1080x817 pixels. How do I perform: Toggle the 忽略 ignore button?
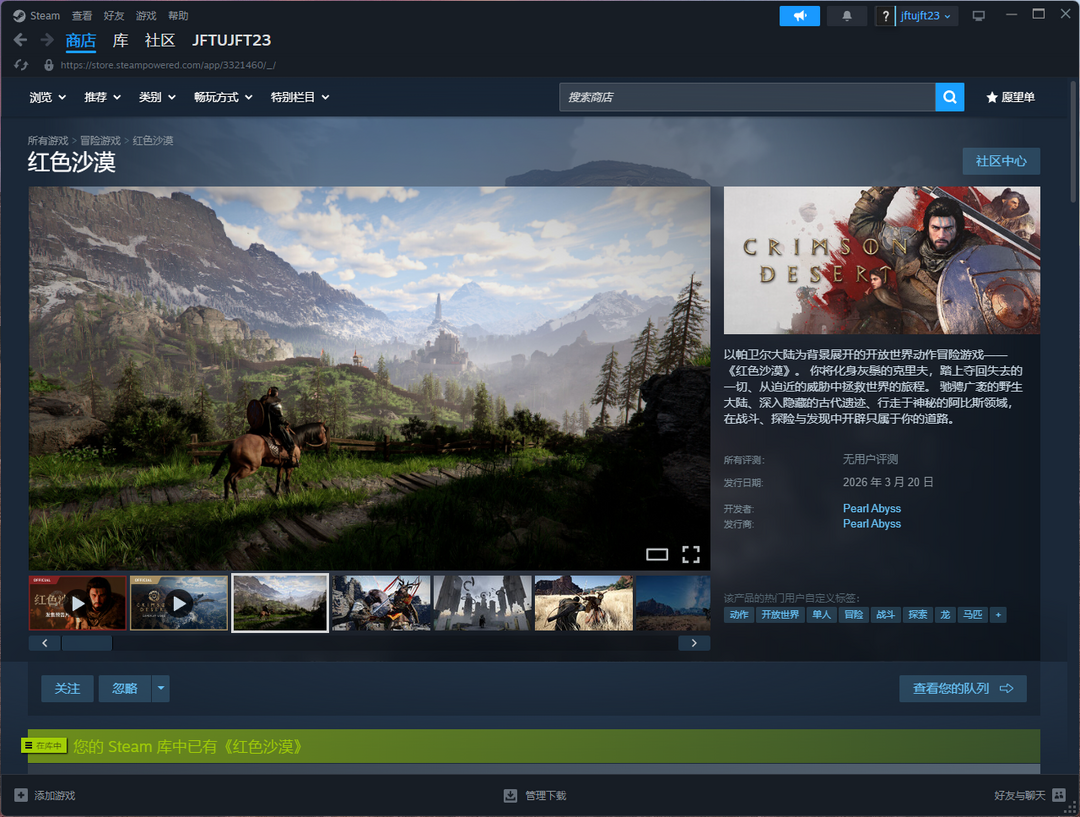click(x=124, y=688)
